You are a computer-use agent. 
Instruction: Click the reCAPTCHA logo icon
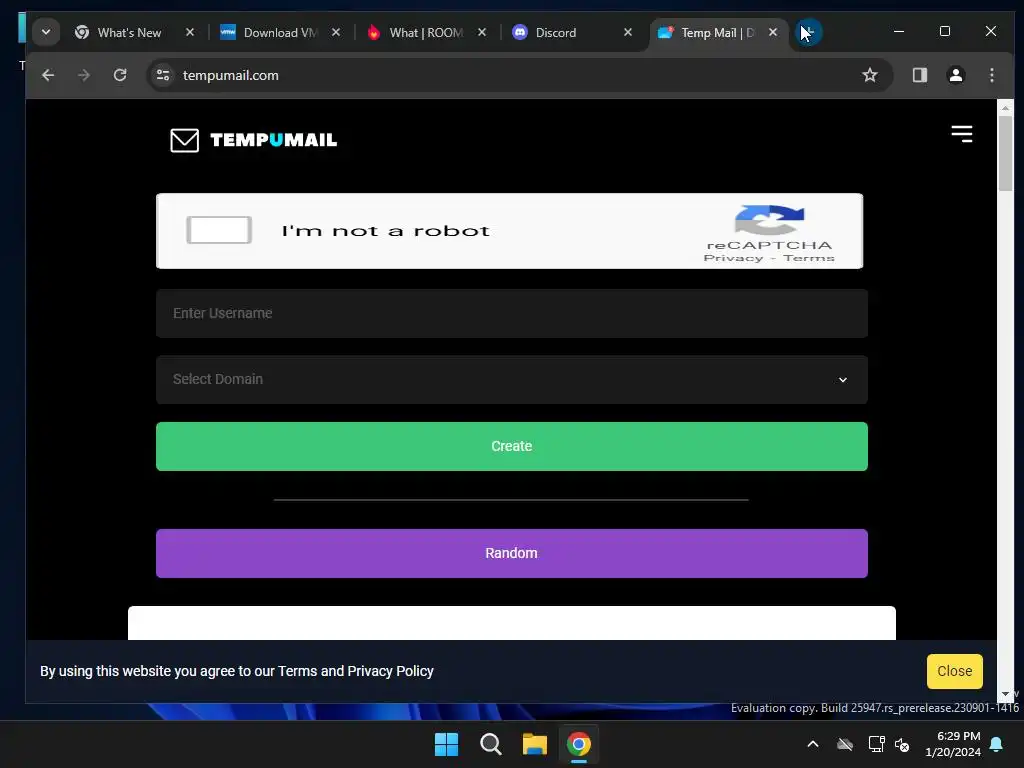(769, 219)
